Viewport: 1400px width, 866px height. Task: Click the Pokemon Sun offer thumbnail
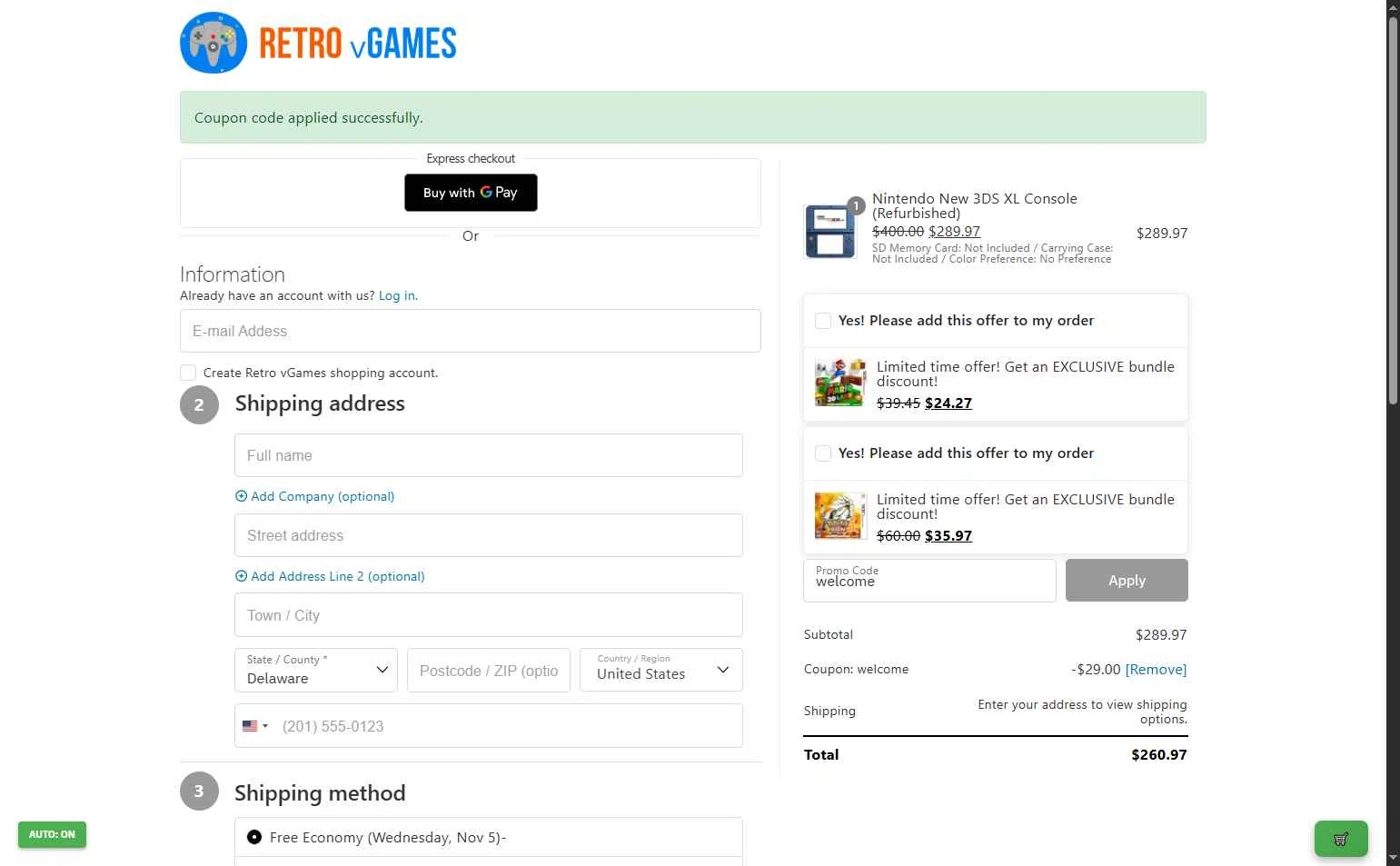[840, 515]
